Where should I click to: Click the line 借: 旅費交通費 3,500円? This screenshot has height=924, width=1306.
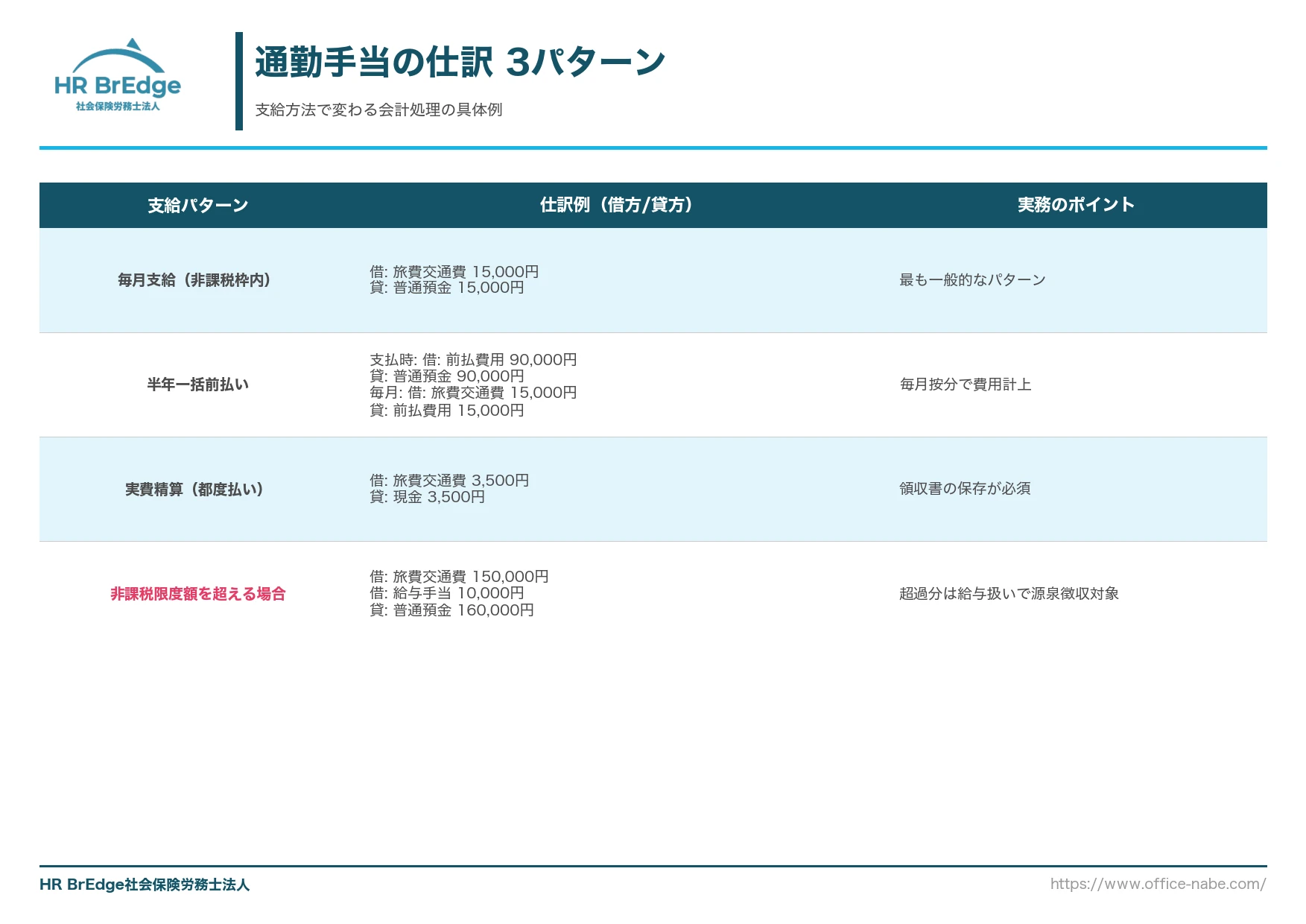[x=449, y=481]
